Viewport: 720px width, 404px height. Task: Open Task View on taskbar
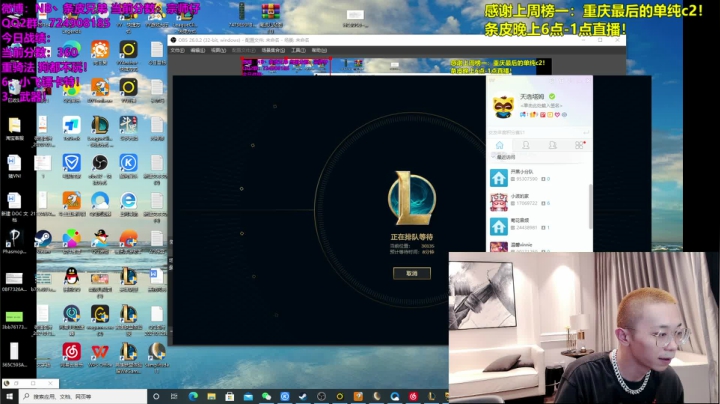[x=174, y=396]
